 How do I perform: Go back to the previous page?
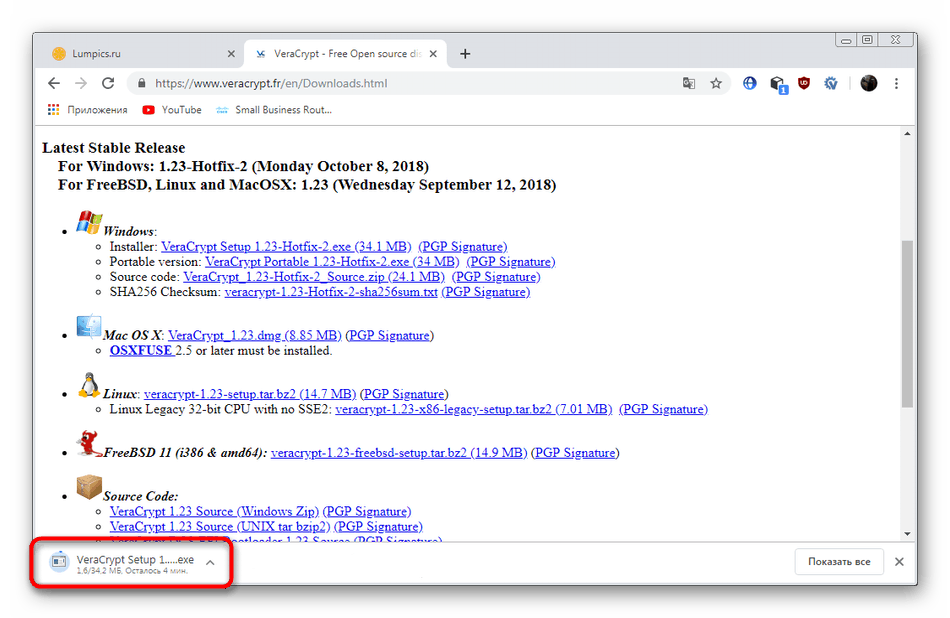[54, 84]
